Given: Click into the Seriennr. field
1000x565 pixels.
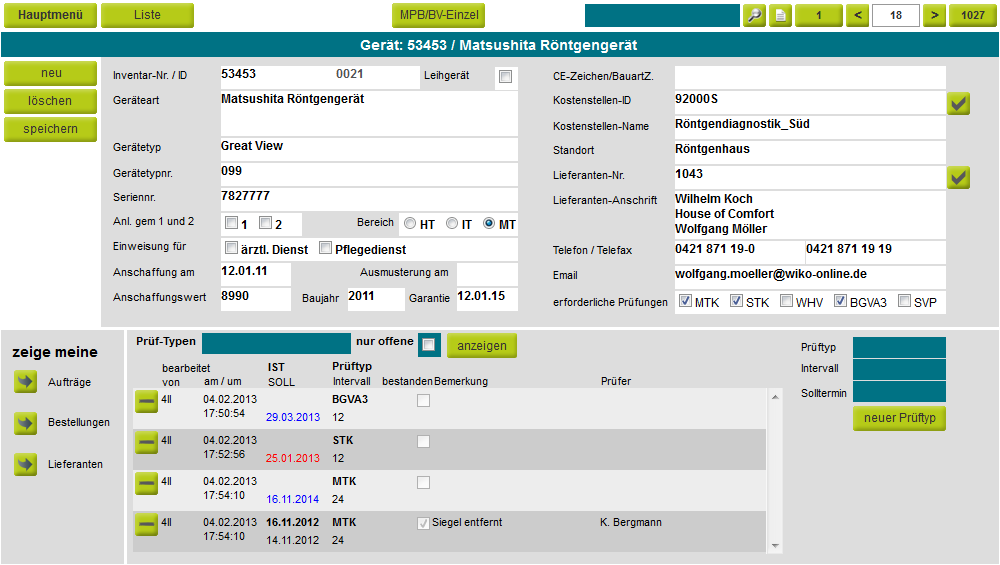Looking at the screenshot, I should coord(368,199).
